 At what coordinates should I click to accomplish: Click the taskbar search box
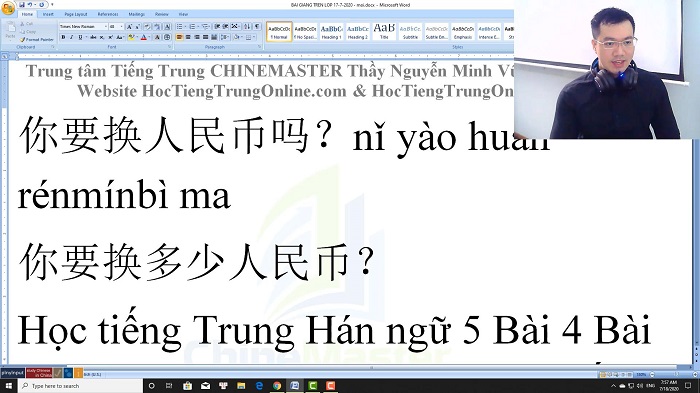[x=80, y=386]
